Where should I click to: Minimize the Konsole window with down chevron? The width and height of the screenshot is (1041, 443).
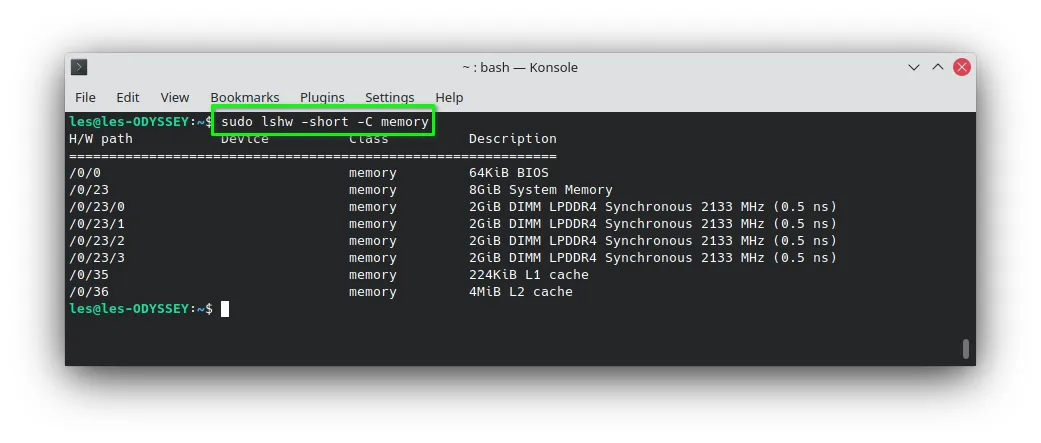coord(914,67)
